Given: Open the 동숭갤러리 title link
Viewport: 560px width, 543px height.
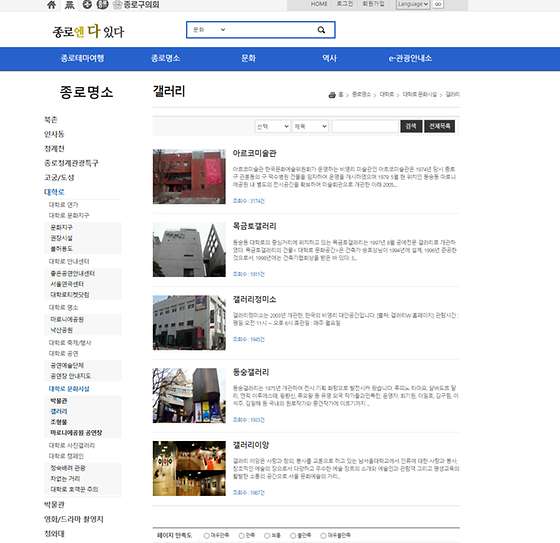Looking at the screenshot, I should click(x=251, y=372).
